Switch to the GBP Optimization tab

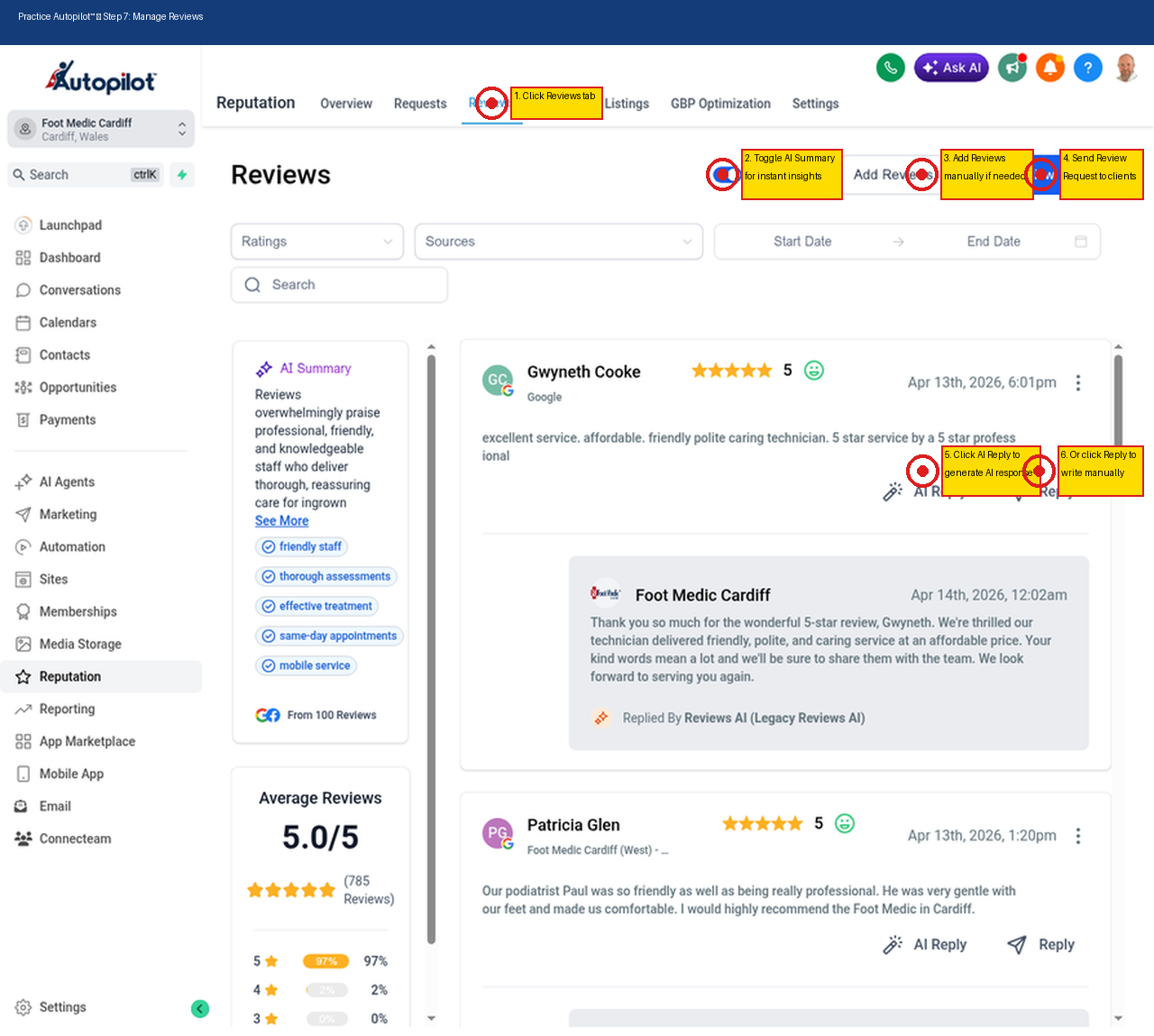pyautogui.click(x=720, y=104)
